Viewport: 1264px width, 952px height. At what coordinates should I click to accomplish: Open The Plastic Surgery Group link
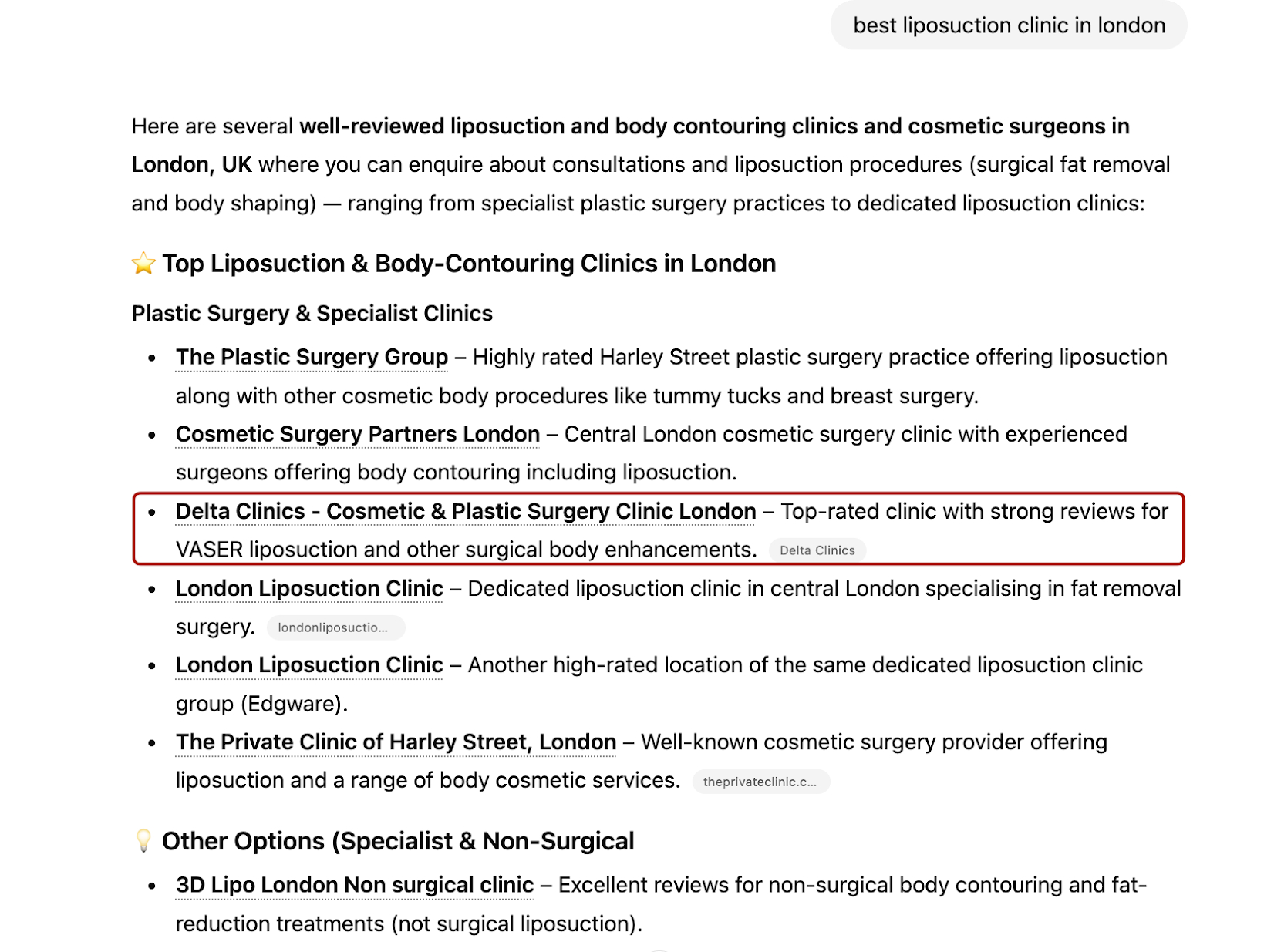tap(312, 357)
